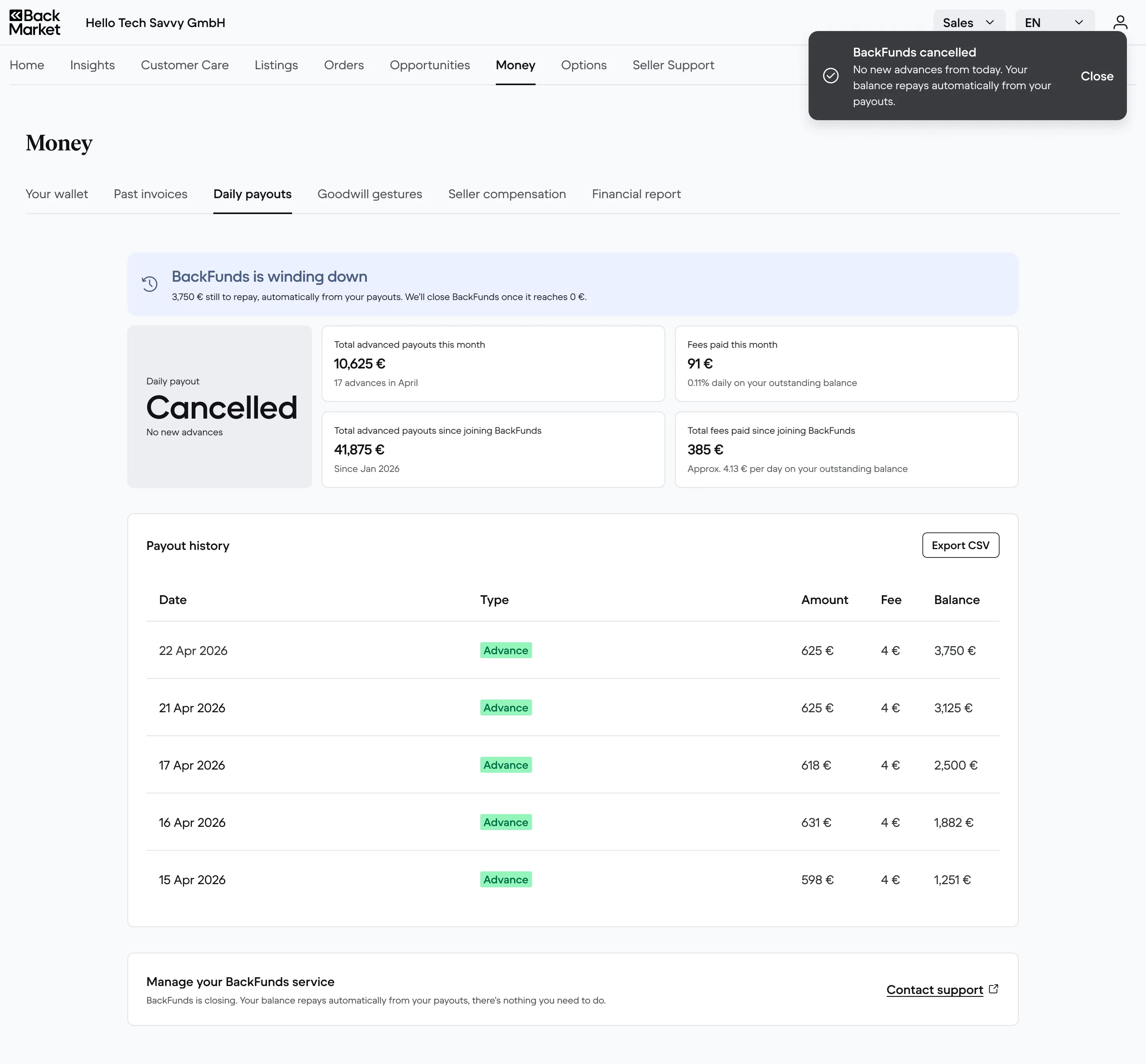This screenshot has width=1146, height=1064.
Task: Click the Since Jan 2026 text
Action: tap(367, 469)
